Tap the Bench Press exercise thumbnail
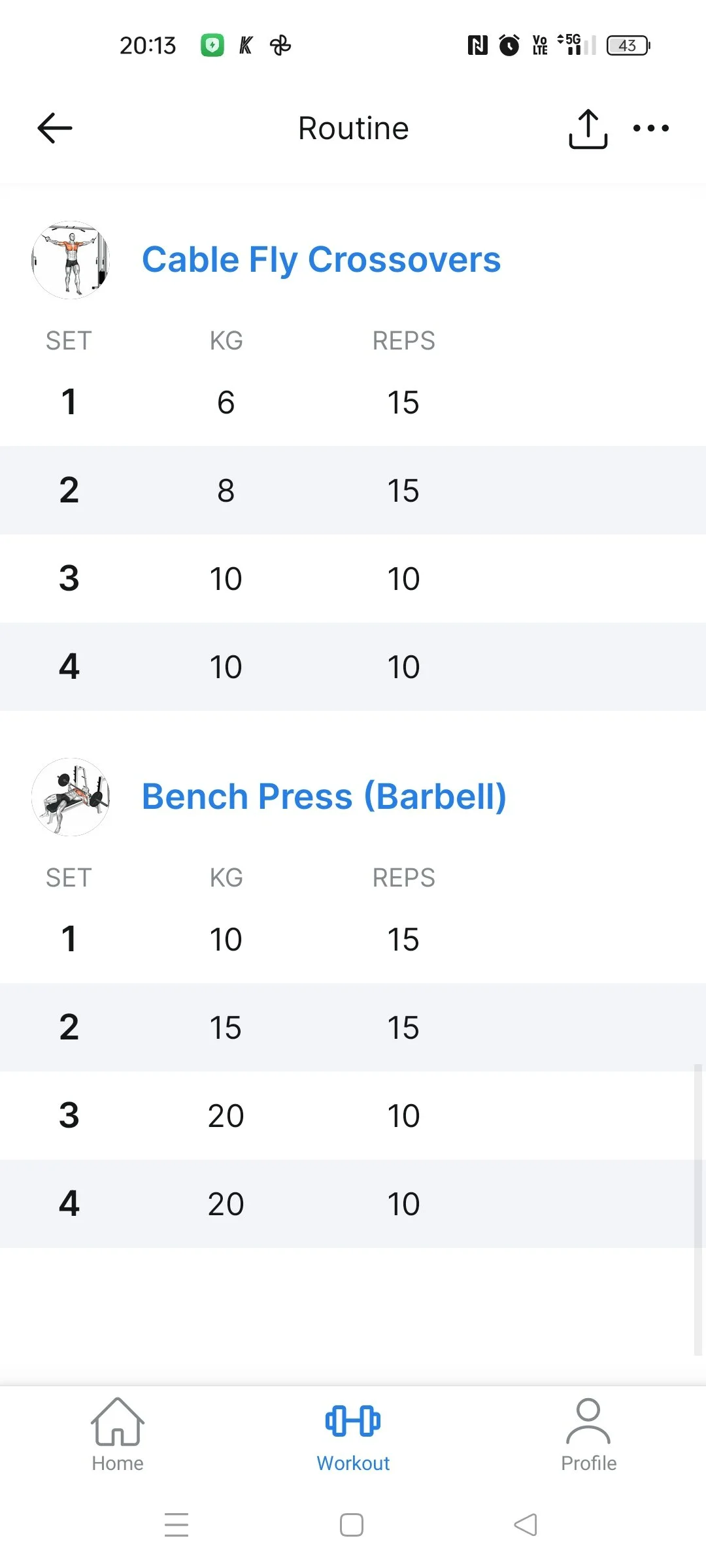 click(71, 797)
